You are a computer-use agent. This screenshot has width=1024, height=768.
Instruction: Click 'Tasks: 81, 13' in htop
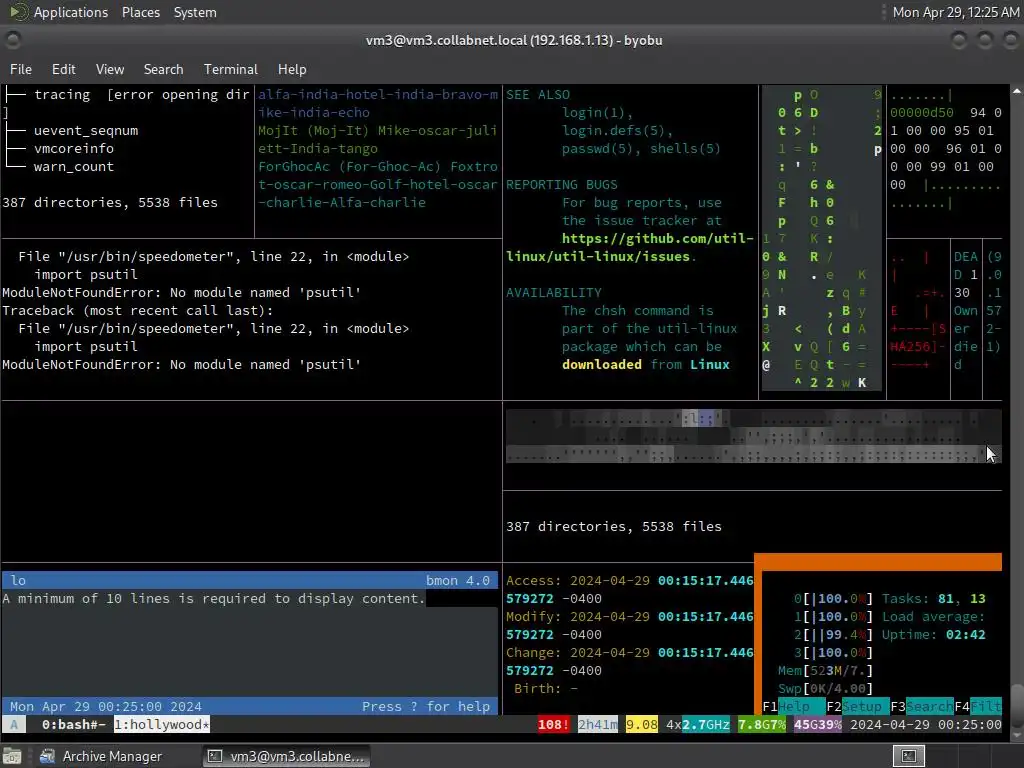[x=933, y=599]
